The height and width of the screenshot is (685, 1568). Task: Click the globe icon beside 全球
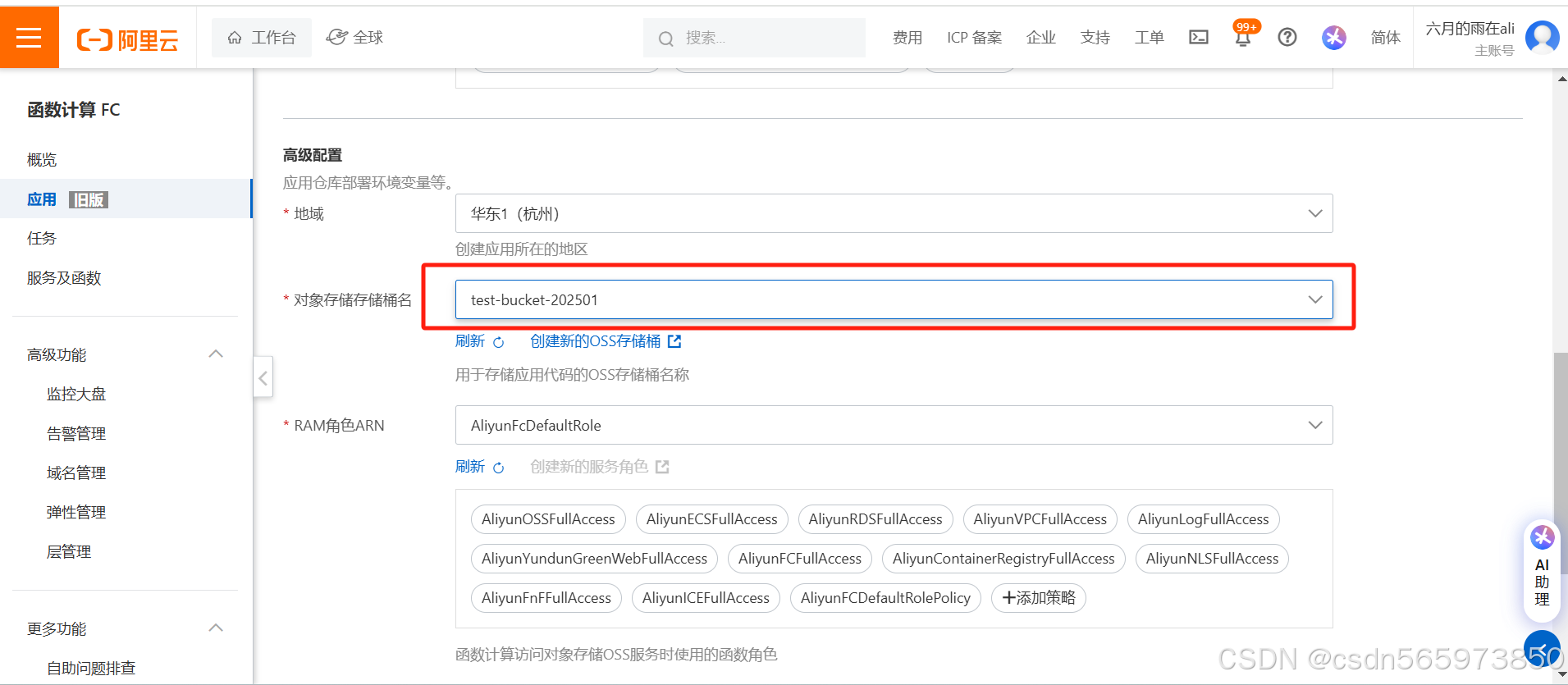(x=336, y=37)
